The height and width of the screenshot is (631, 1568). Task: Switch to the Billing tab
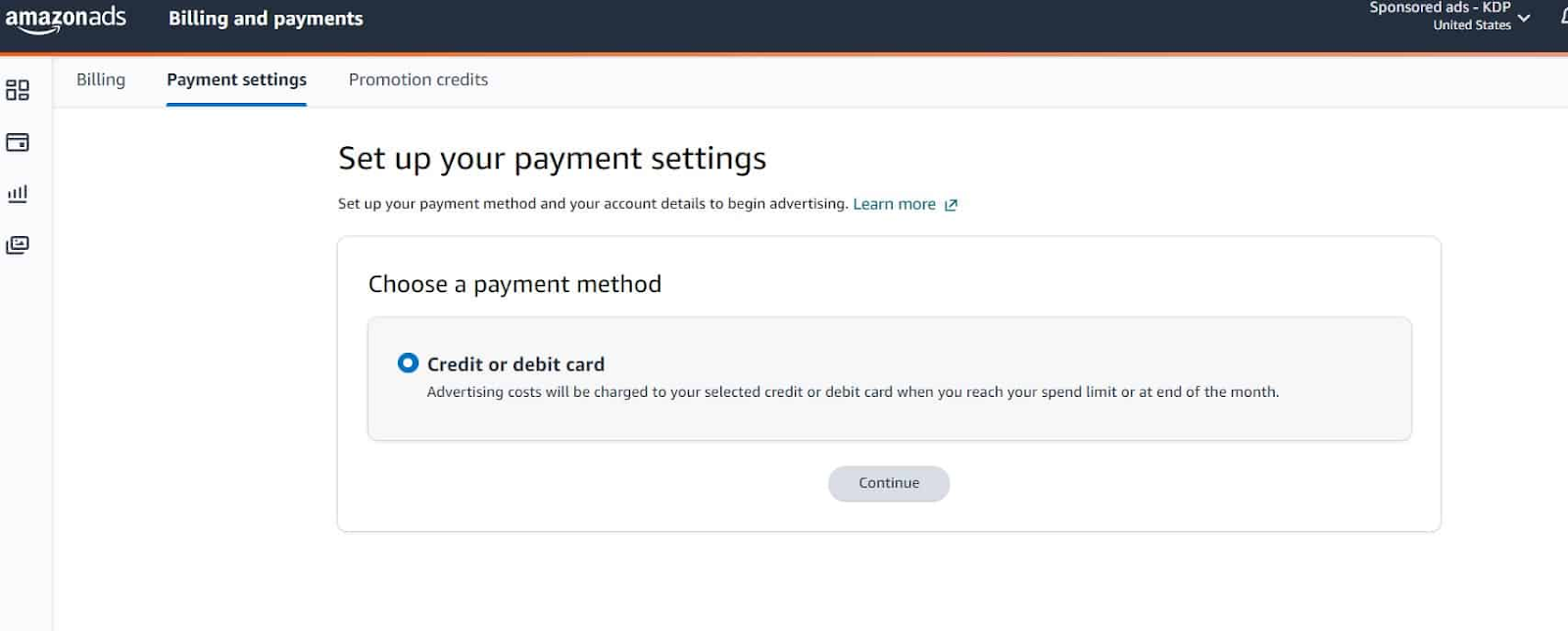click(x=101, y=79)
